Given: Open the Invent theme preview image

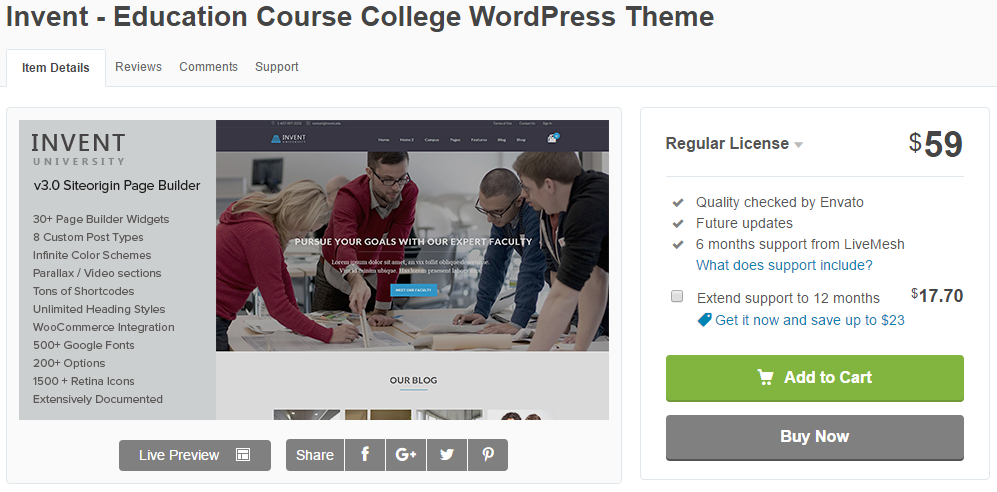Looking at the screenshot, I should pyautogui.click(x=314, y=270).
